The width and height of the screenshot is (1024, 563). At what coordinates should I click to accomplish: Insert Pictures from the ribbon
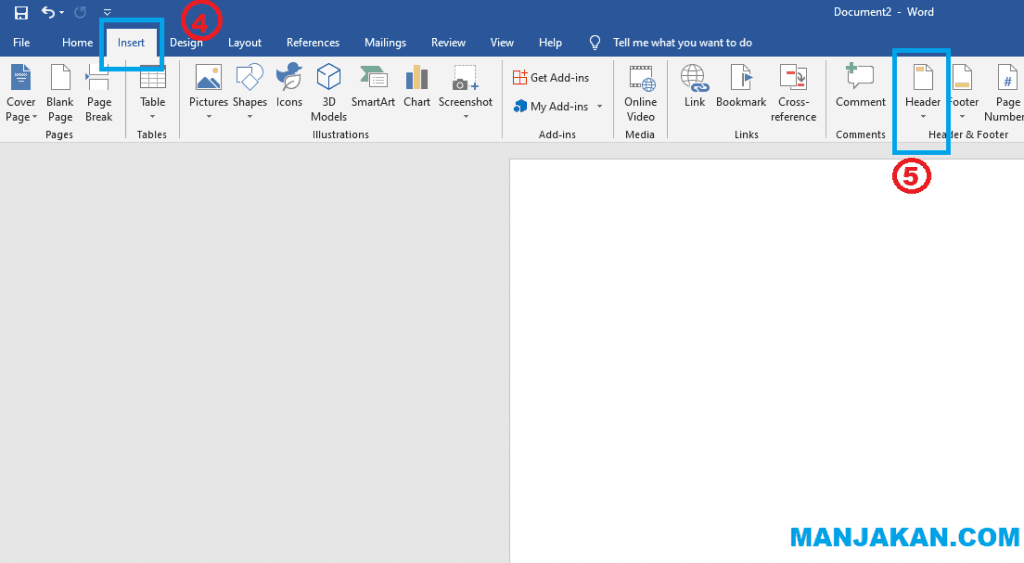pyautogui.click(x=208, y=86)
